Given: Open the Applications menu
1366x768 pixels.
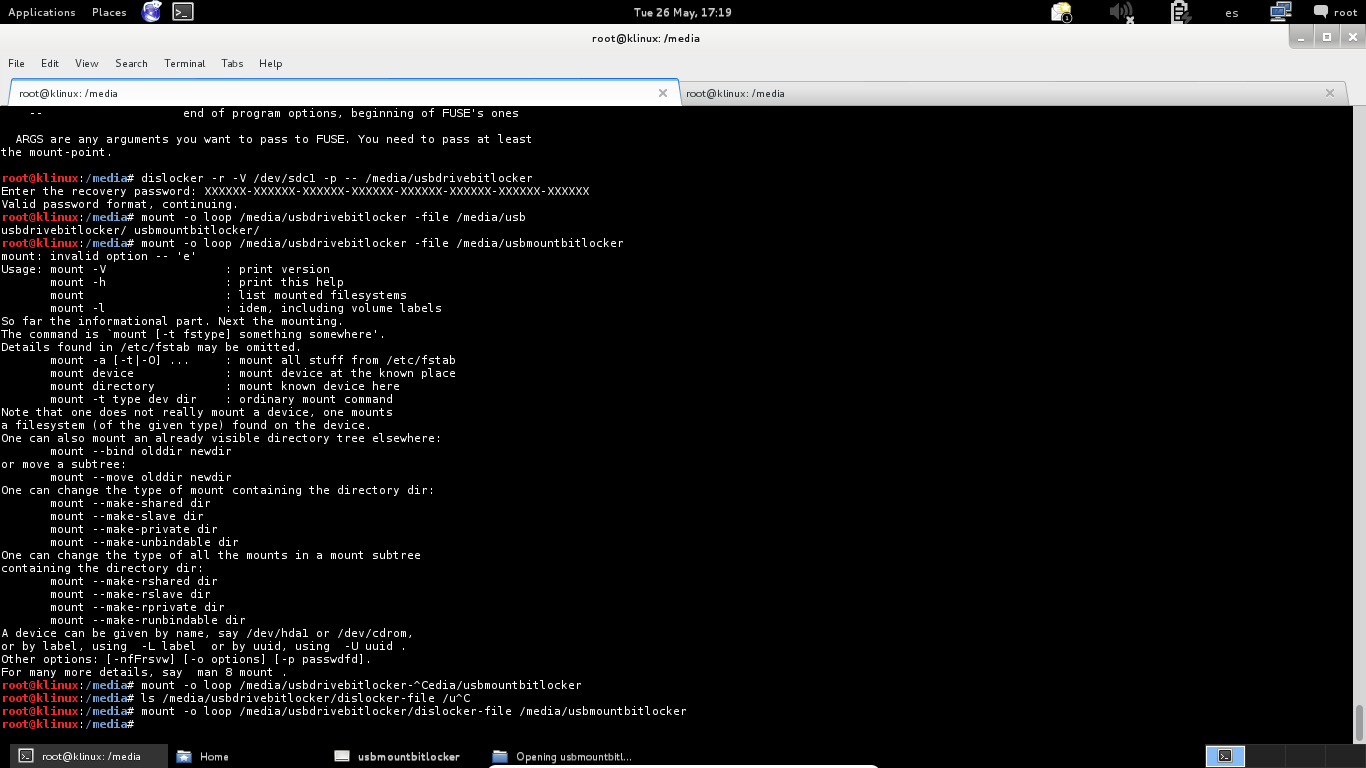Looking at the screenshot, I should [42, 12].
